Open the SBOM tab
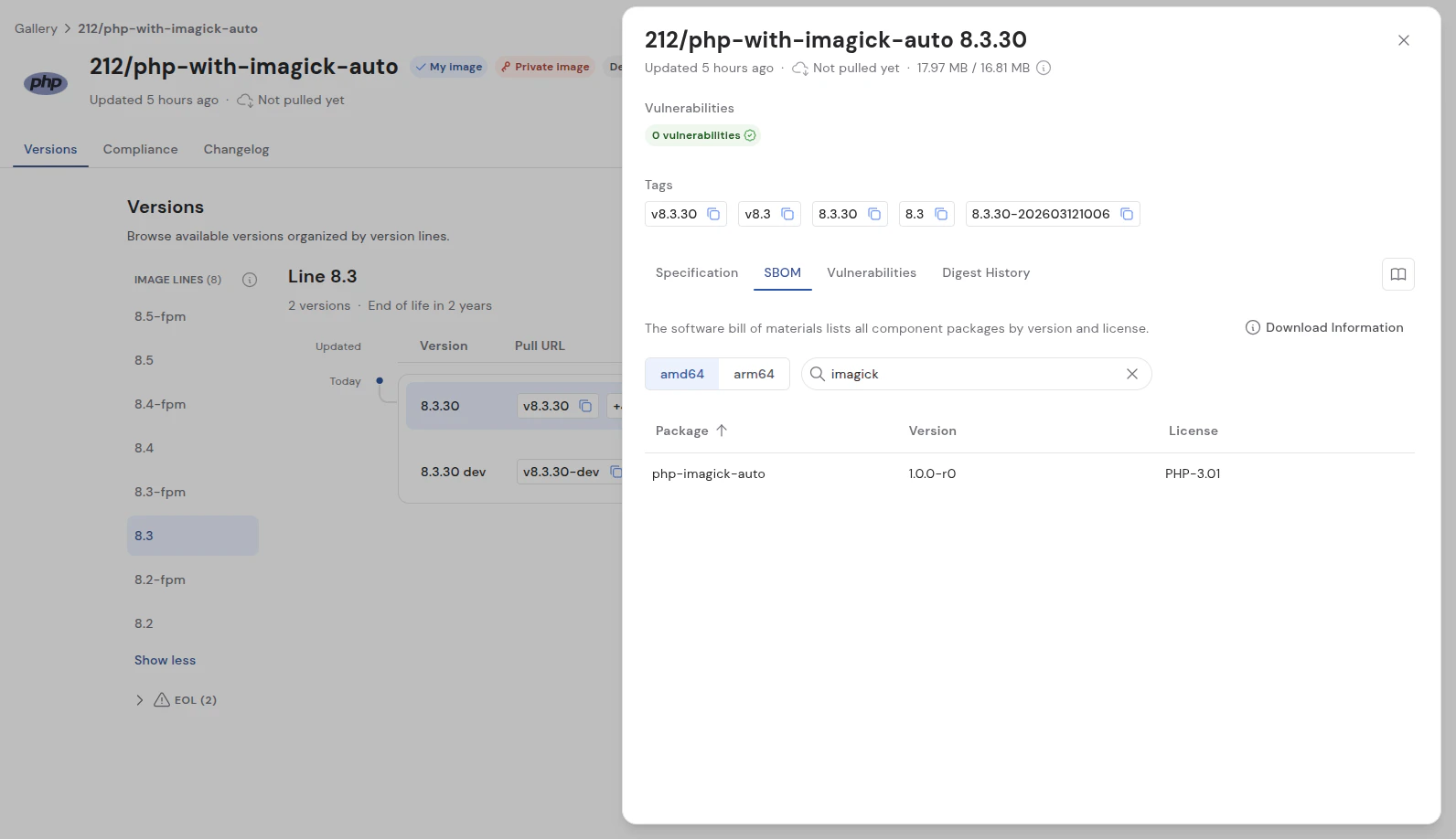Screen dimensions: 1456x840 (783, 272)
